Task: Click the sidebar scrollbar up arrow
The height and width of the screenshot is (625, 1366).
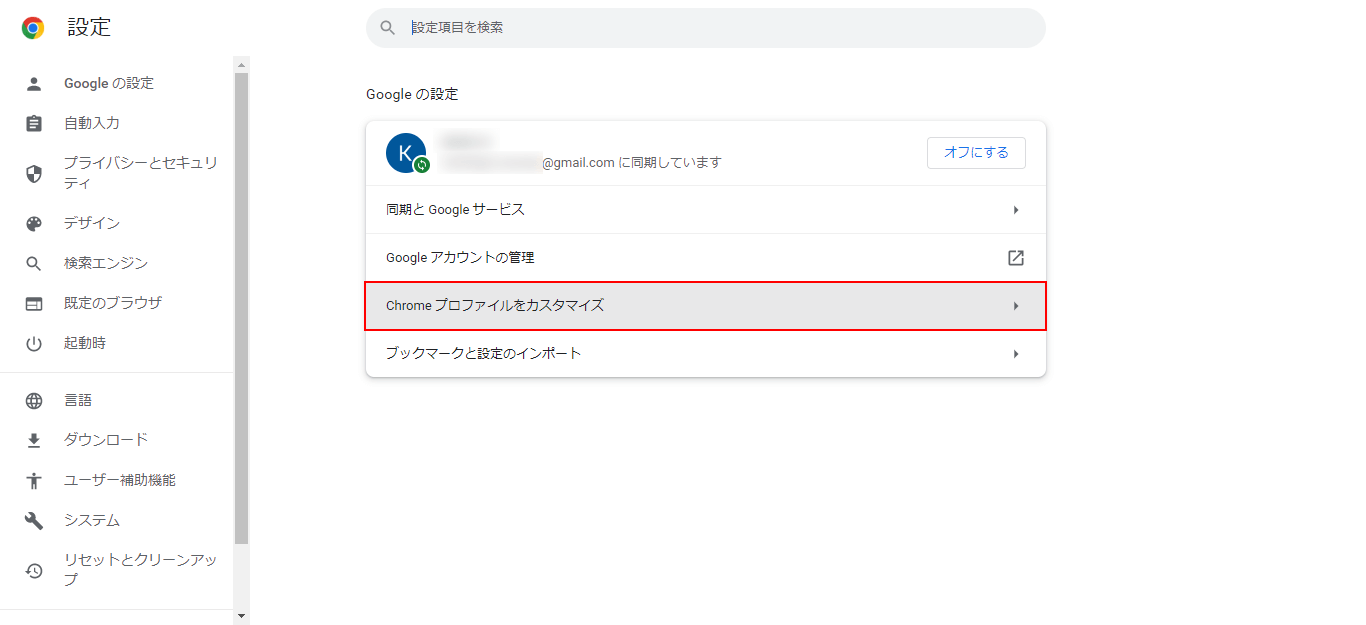Action: 241,64
